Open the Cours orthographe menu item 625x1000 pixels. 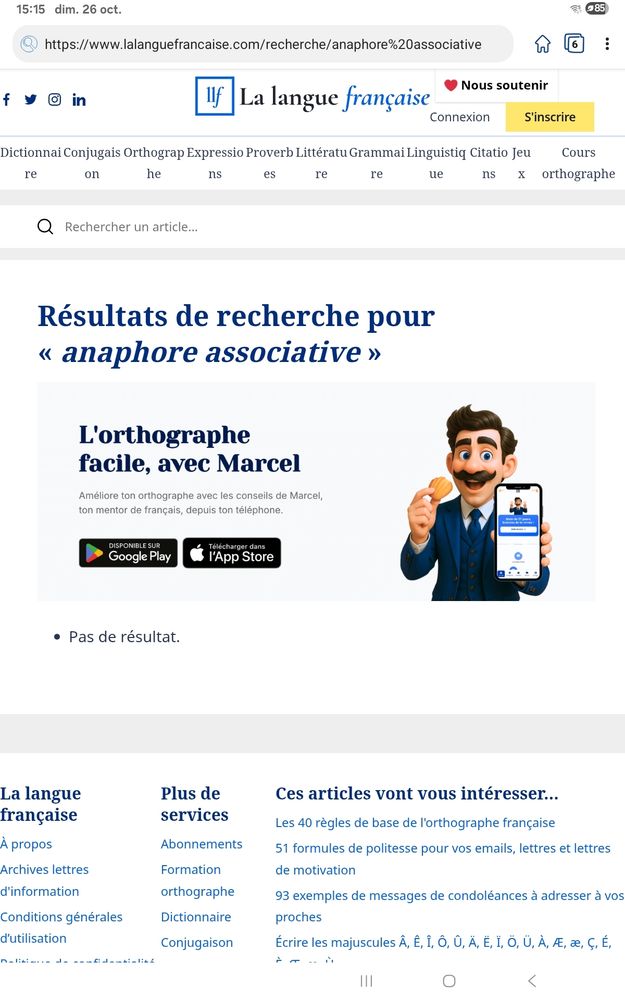tap(578, 163)
